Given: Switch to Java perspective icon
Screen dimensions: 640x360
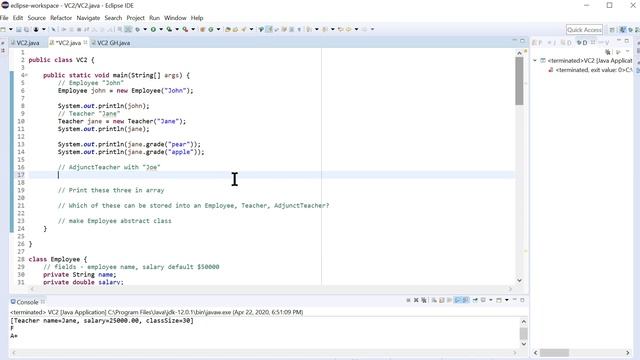Looking at the screenshot, I should 622,29.
